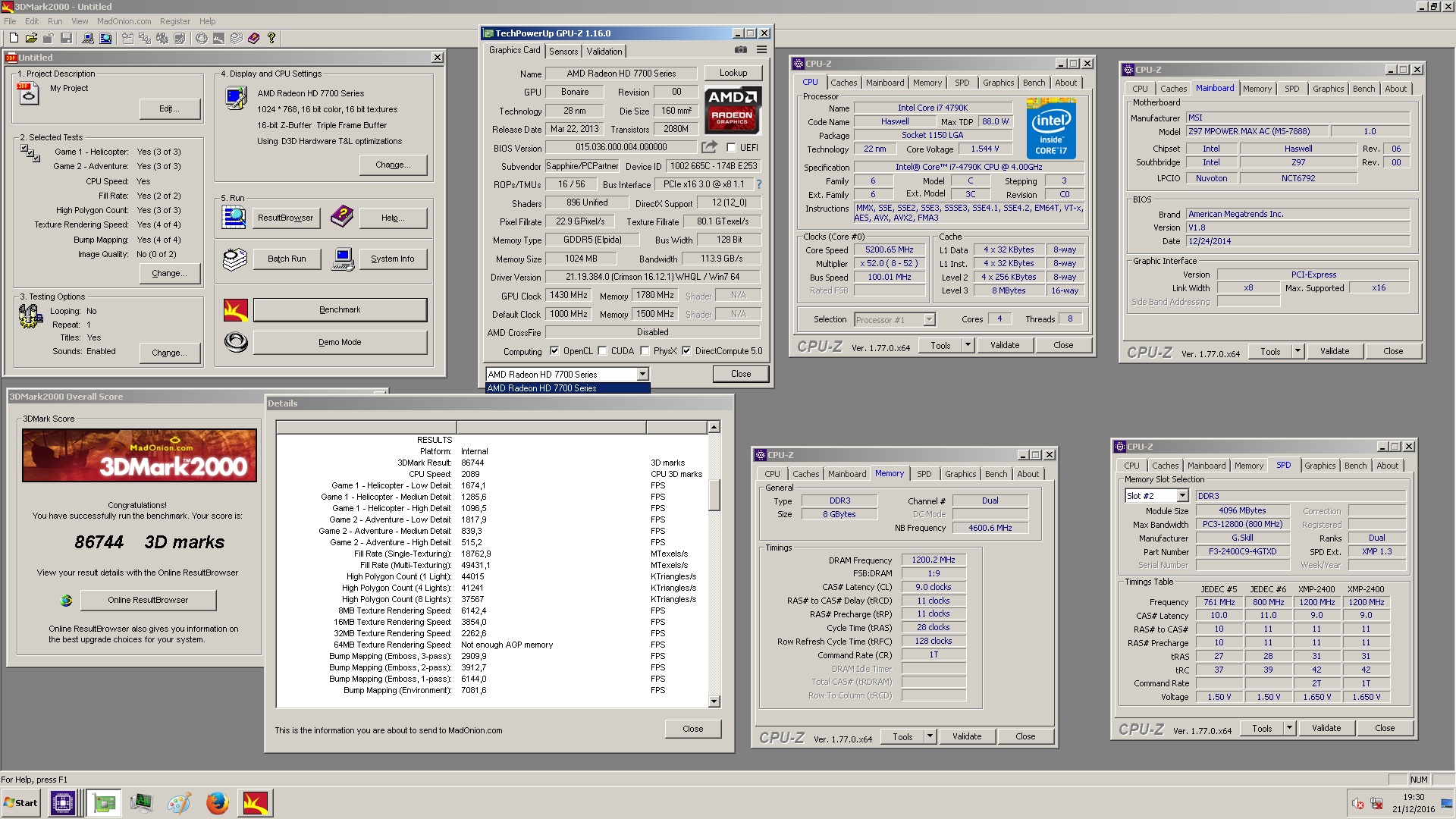Click the Intel Core i7 logo badge
Viewport: 1456px width, 819px height.
1051,129
